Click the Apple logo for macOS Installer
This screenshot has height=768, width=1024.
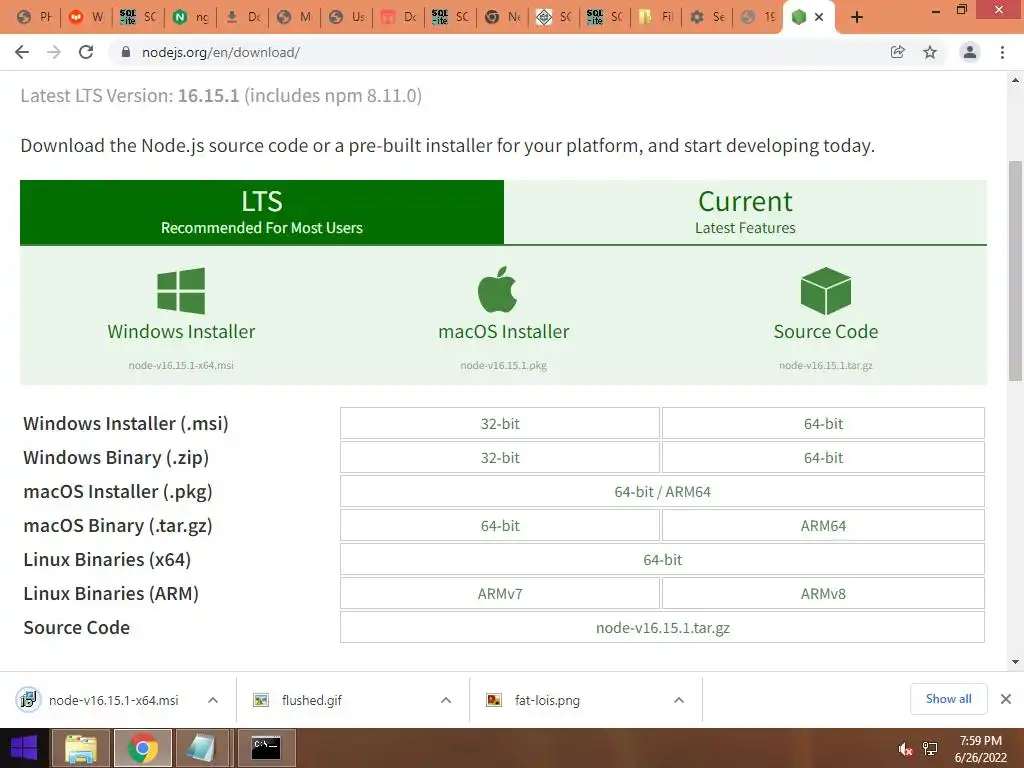[x=498, y=289]
